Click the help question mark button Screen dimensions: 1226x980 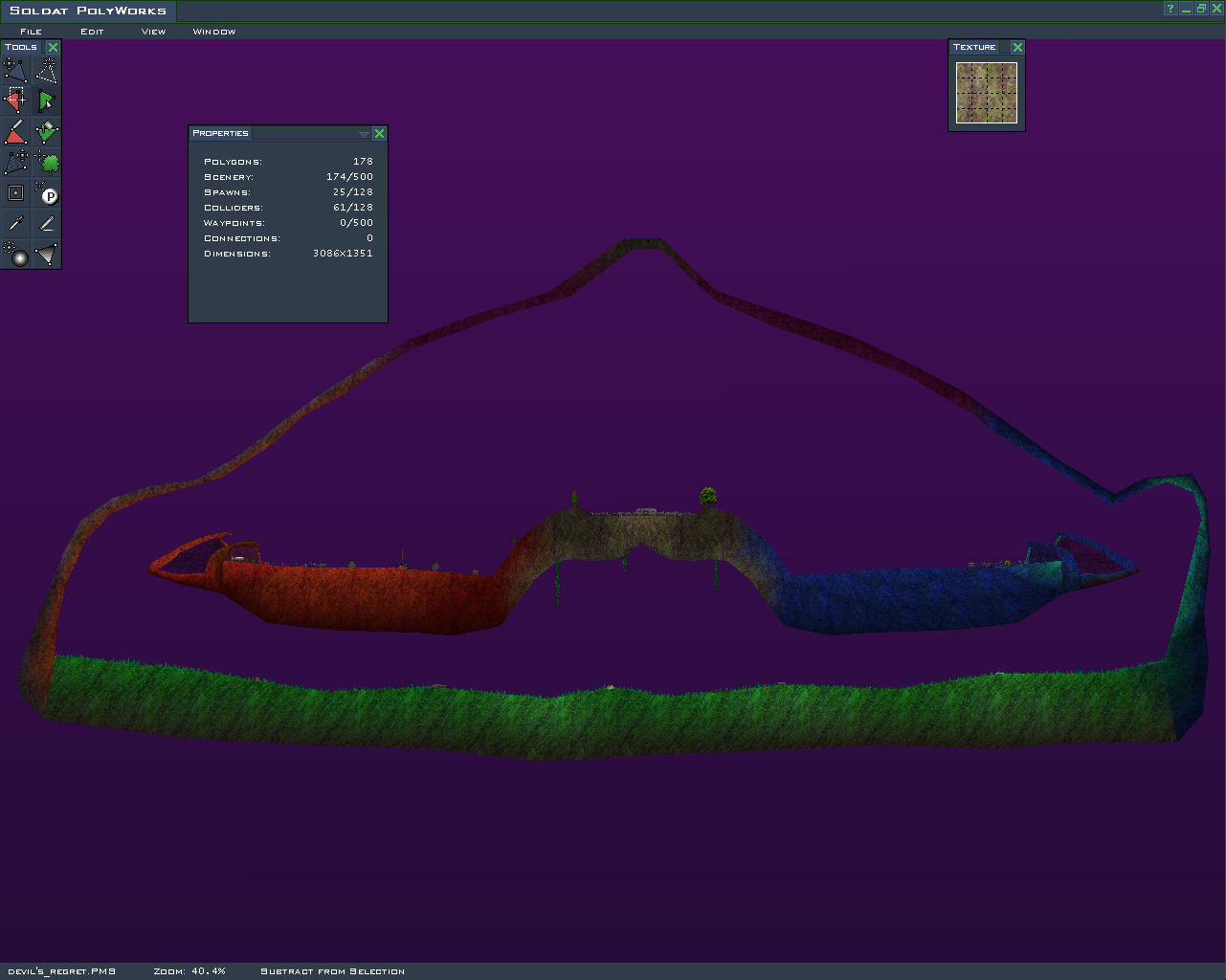[1170, 9]
